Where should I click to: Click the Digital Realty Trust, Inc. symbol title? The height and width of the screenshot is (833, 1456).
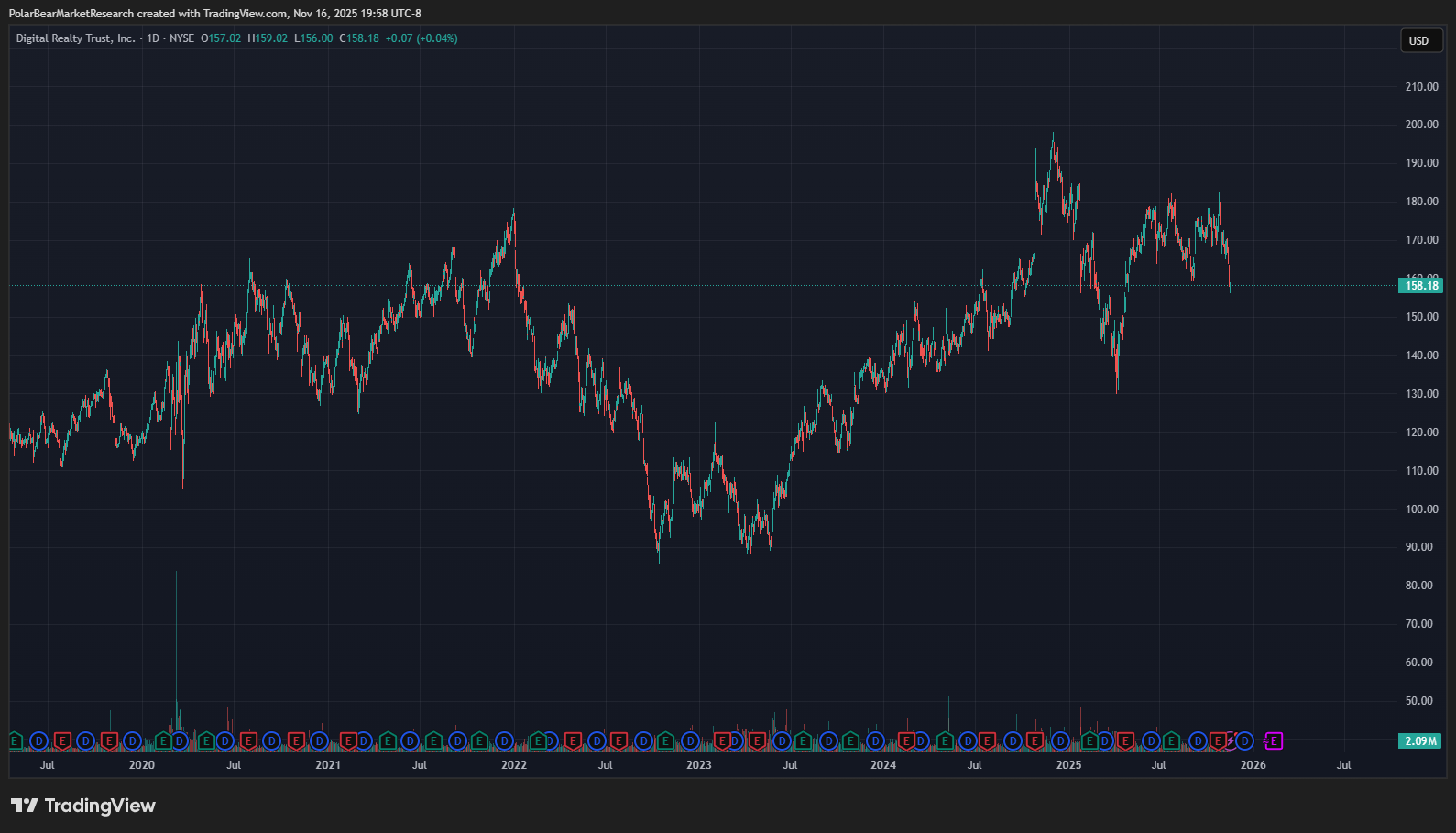pyautogui.click(x=75, y=38)
